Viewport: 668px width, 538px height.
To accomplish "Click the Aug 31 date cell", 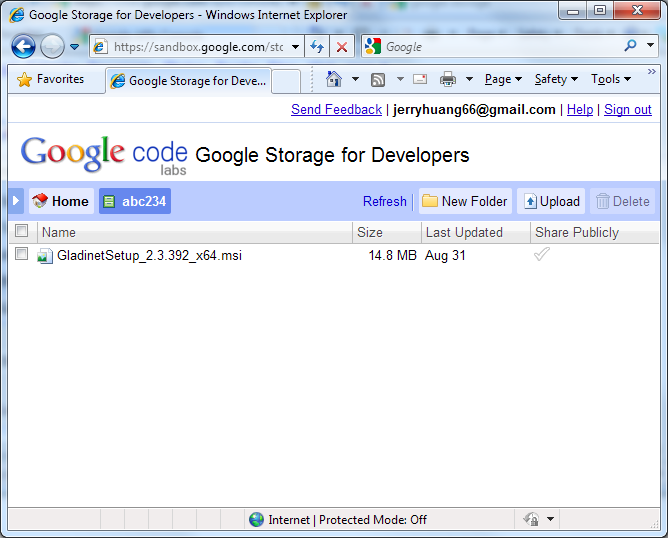I will click(x=445, y=255).
